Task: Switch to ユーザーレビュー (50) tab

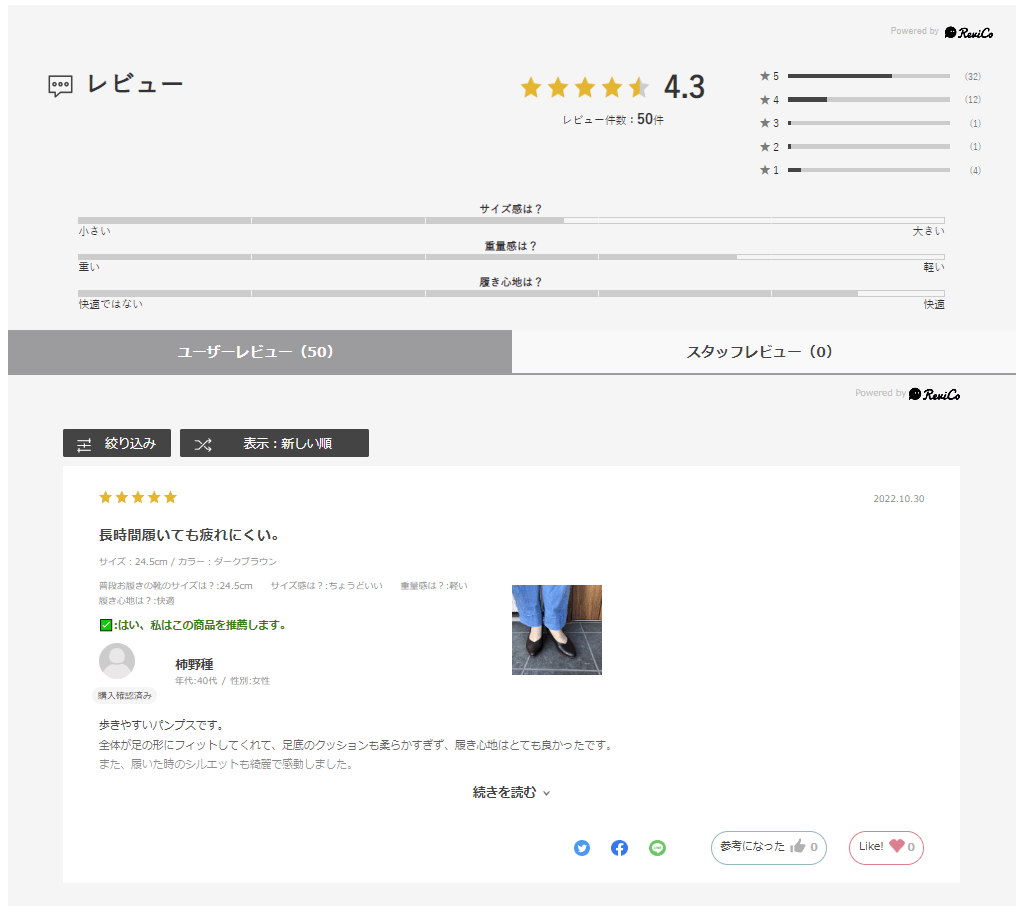Action: (259, 352)
